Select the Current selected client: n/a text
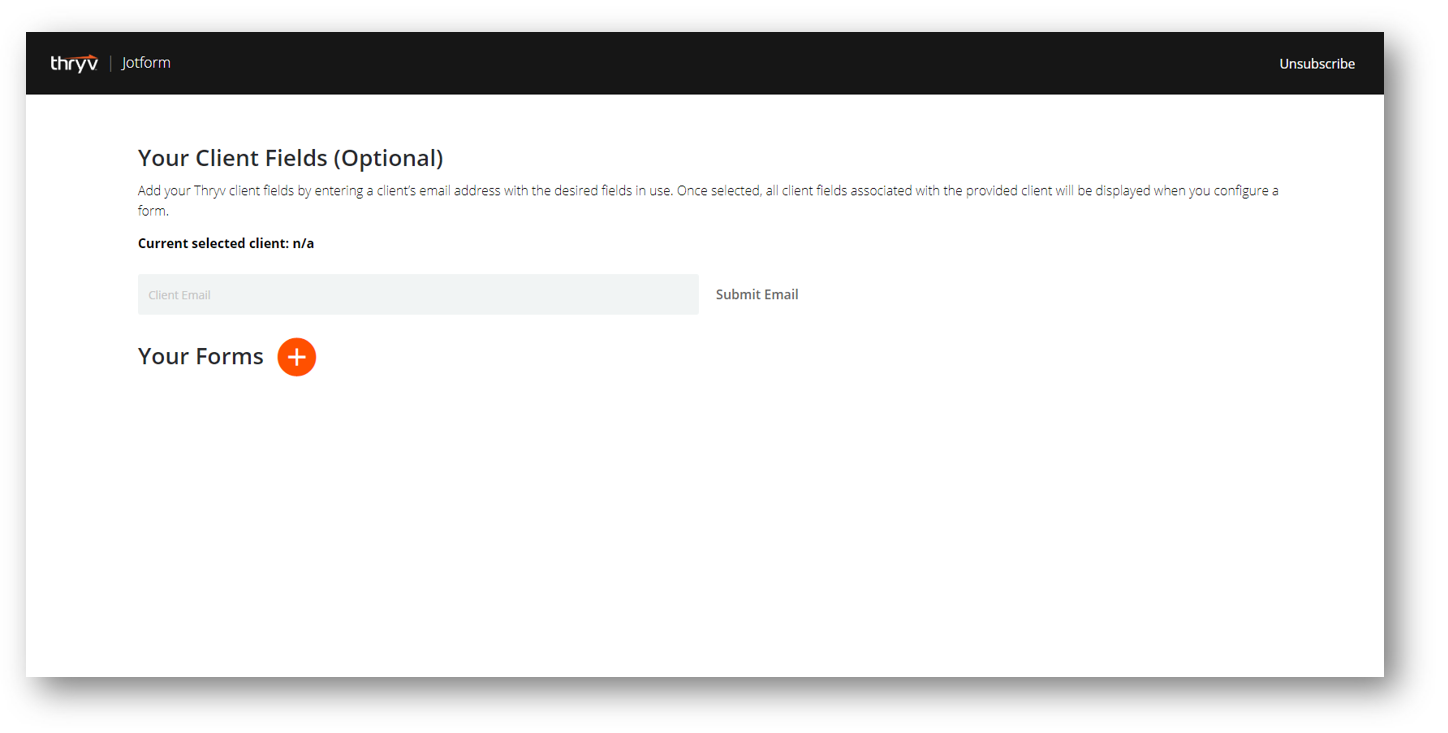1448x733 pixels. tap(226, 243)
